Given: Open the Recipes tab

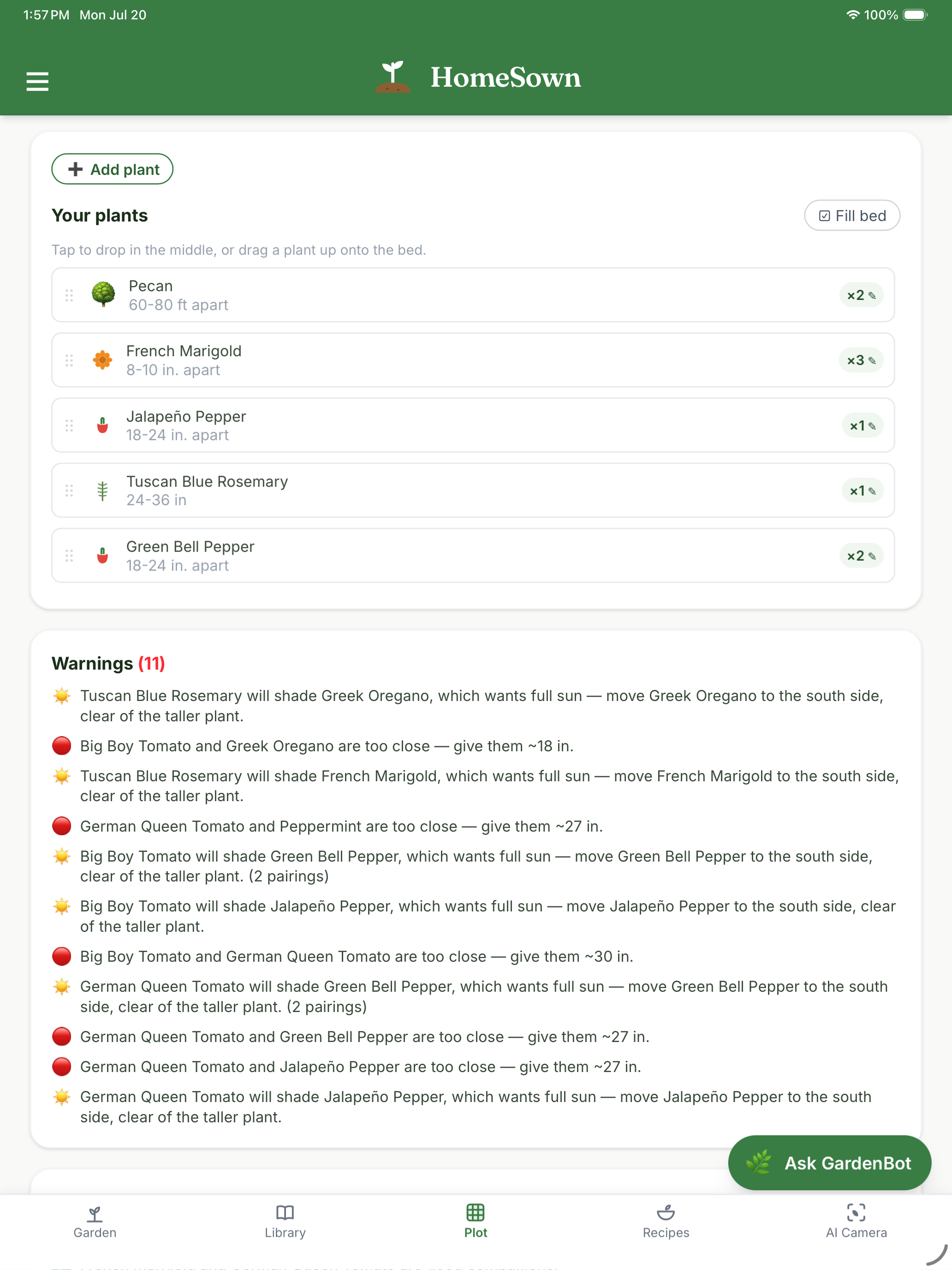Looking at the screenshot, I should (666, 1222).
